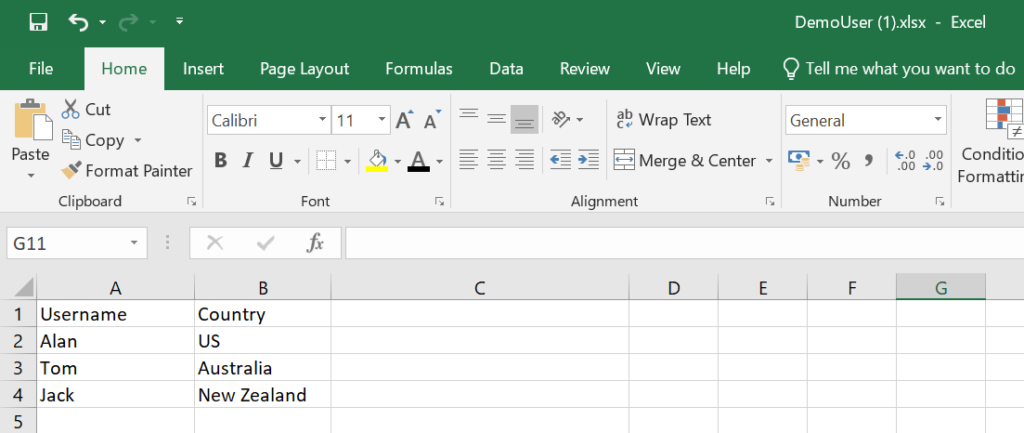This screenshot has width=1024, height=433.
Task: Click the Increase Decimal icon
Action: (x=904, y=160)
